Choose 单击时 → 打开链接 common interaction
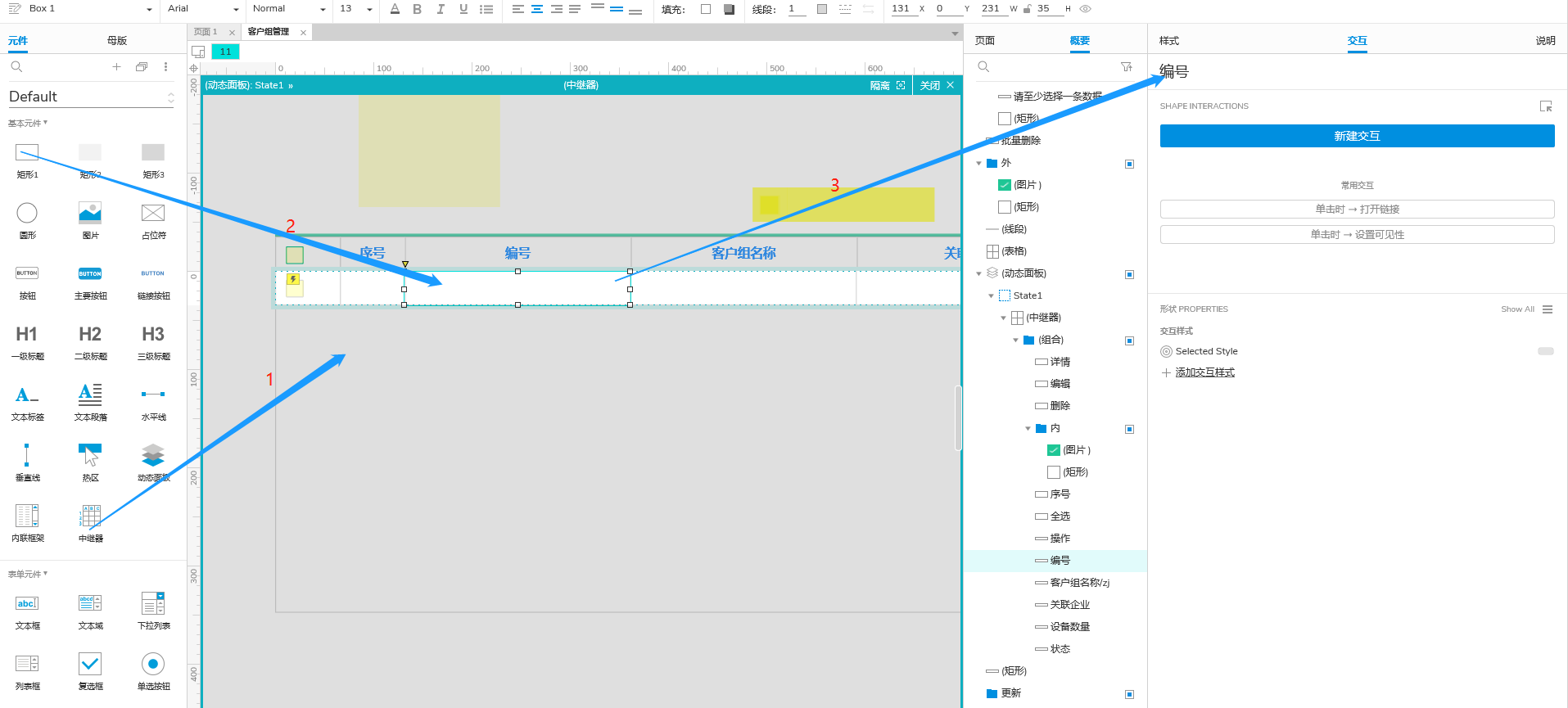The image size is (1568, 708). coord(1357,209)
